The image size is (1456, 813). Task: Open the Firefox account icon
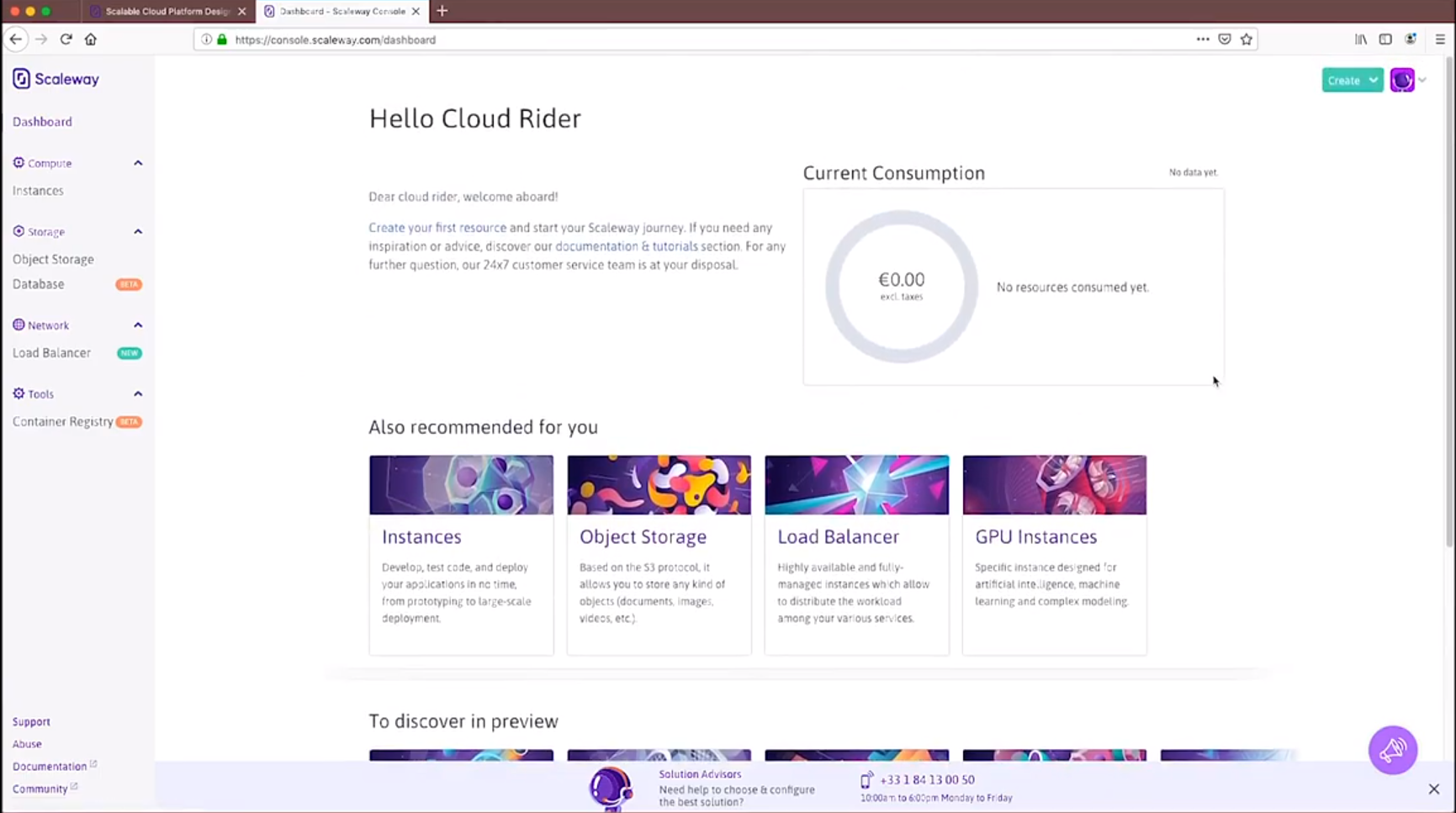point(1411,40)
